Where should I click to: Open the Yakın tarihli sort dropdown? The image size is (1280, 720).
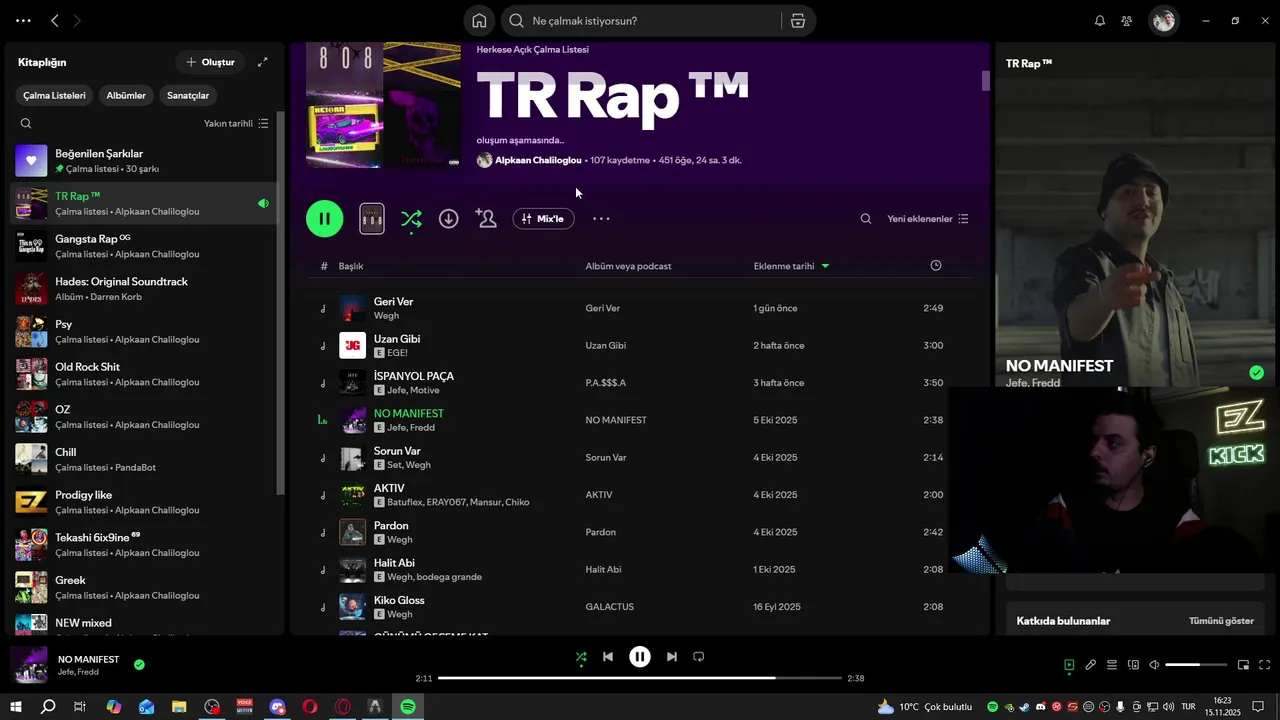(x=236, y=124)
